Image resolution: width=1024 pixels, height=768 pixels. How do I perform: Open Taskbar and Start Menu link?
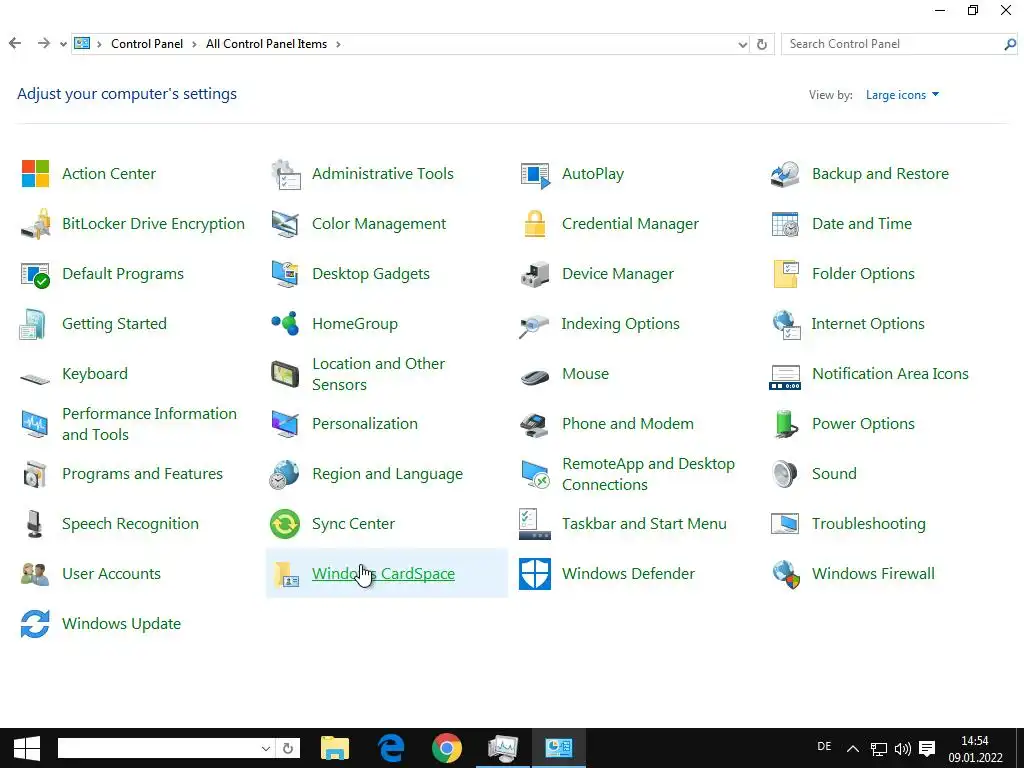(644, 524)
